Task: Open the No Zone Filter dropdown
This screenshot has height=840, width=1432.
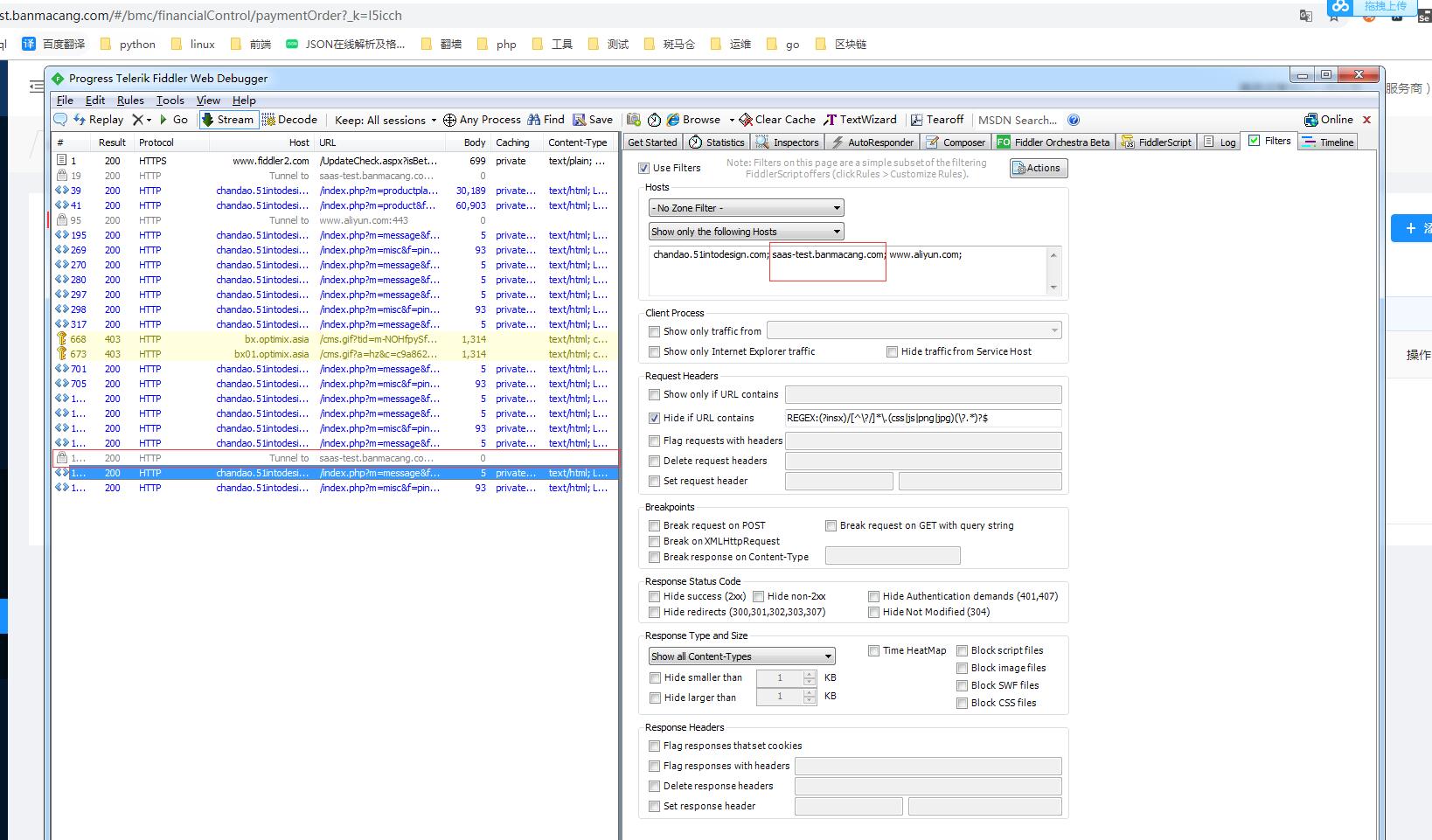Action: pos(746,208)
